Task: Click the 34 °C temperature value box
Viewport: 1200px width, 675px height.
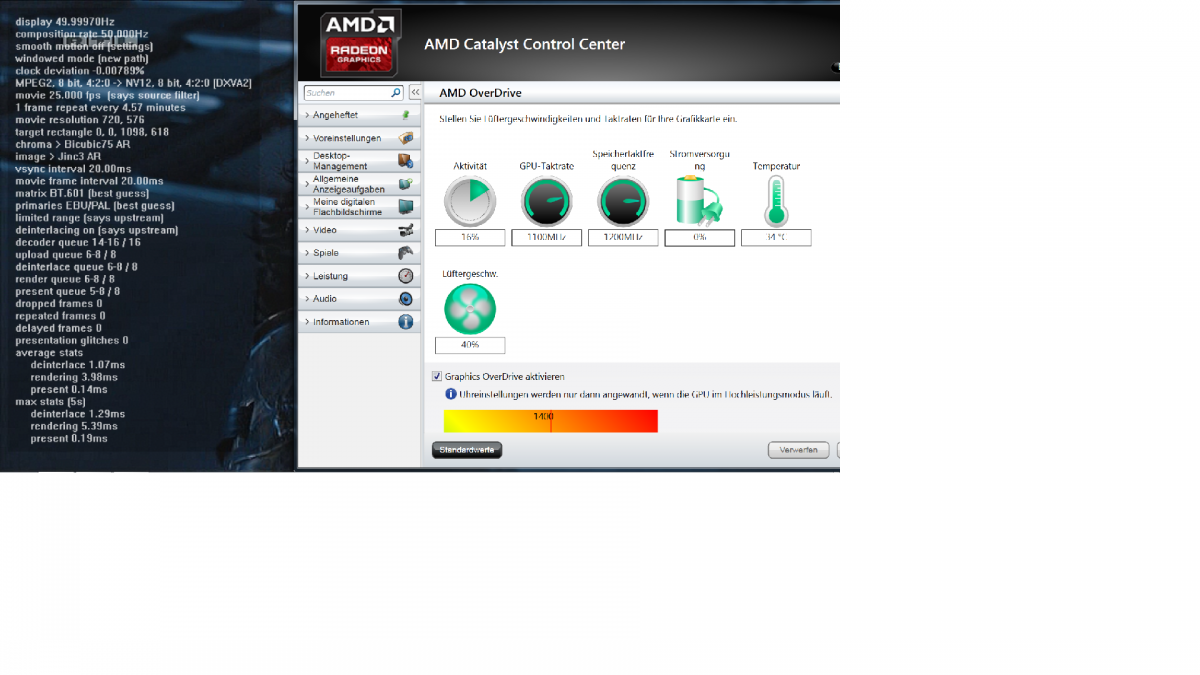Action: pos(776,238)
